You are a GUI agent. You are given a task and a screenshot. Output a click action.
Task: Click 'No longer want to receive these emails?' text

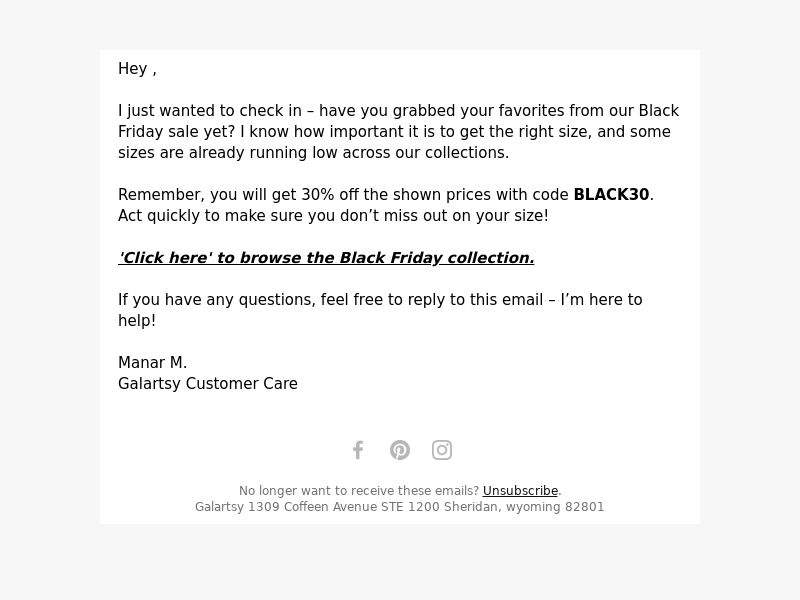(359, 491)
